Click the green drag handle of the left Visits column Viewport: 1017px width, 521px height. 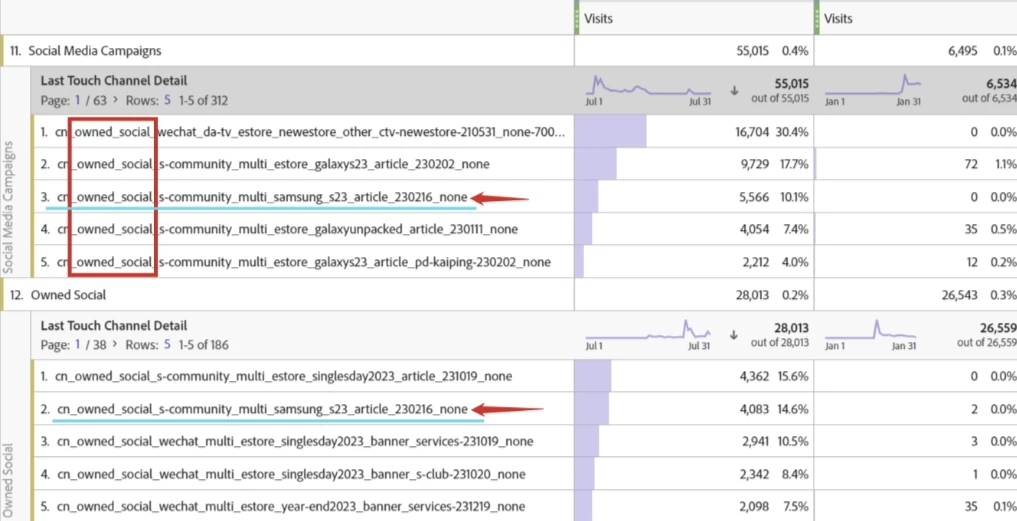577,18
